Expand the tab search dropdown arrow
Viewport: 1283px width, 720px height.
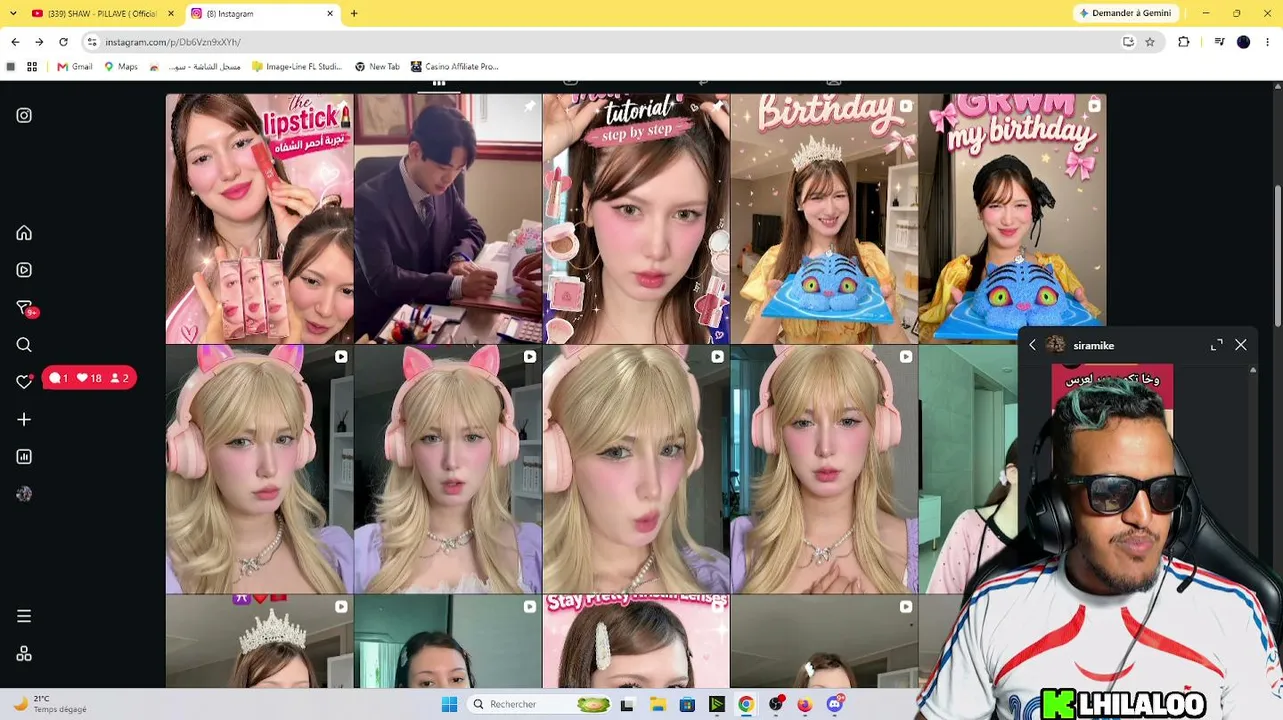click(x=11, y=13)
